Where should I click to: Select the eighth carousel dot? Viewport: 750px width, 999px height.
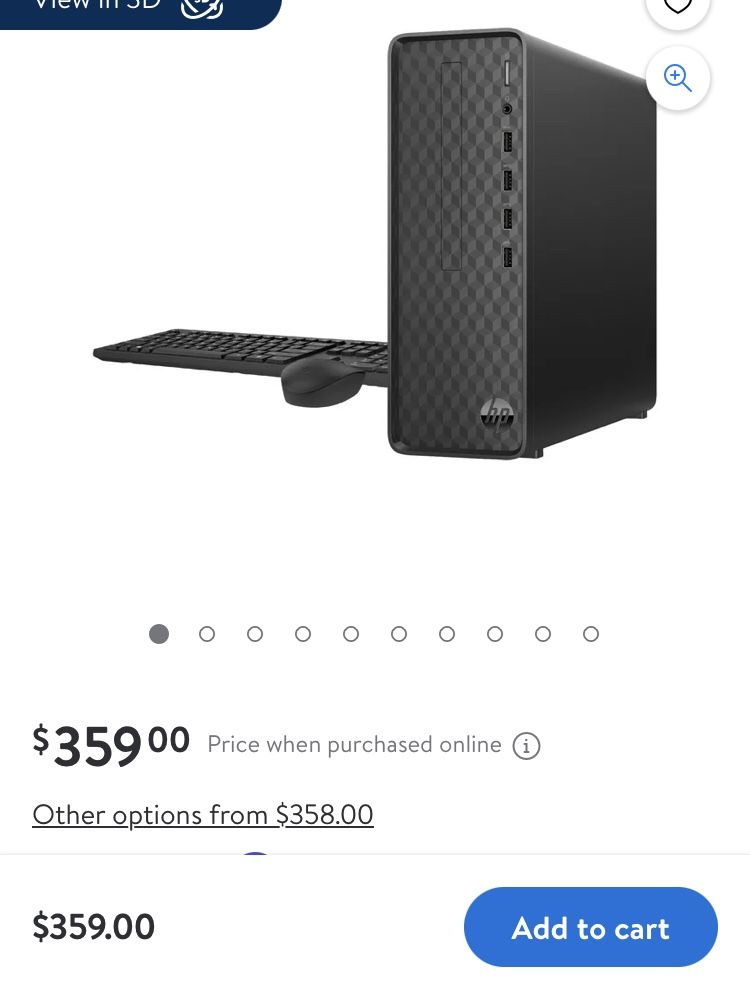coord(495,634)
